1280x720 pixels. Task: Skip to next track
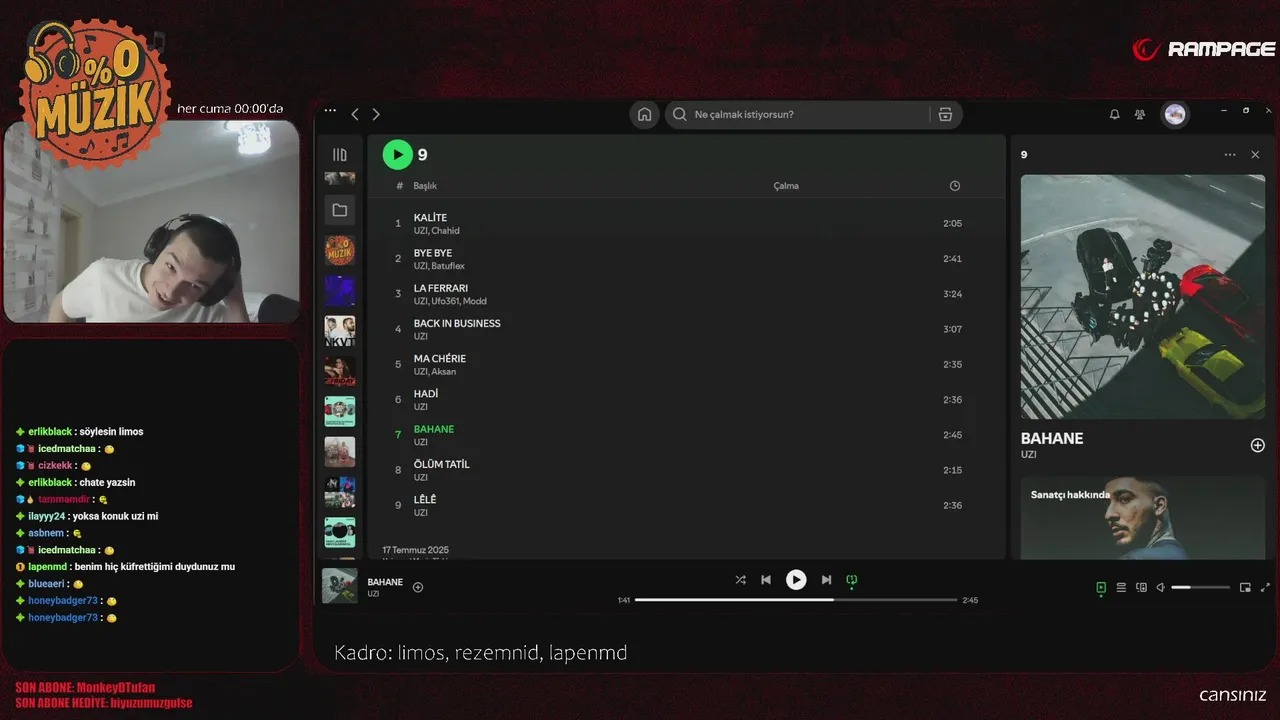tap(826, 580)
